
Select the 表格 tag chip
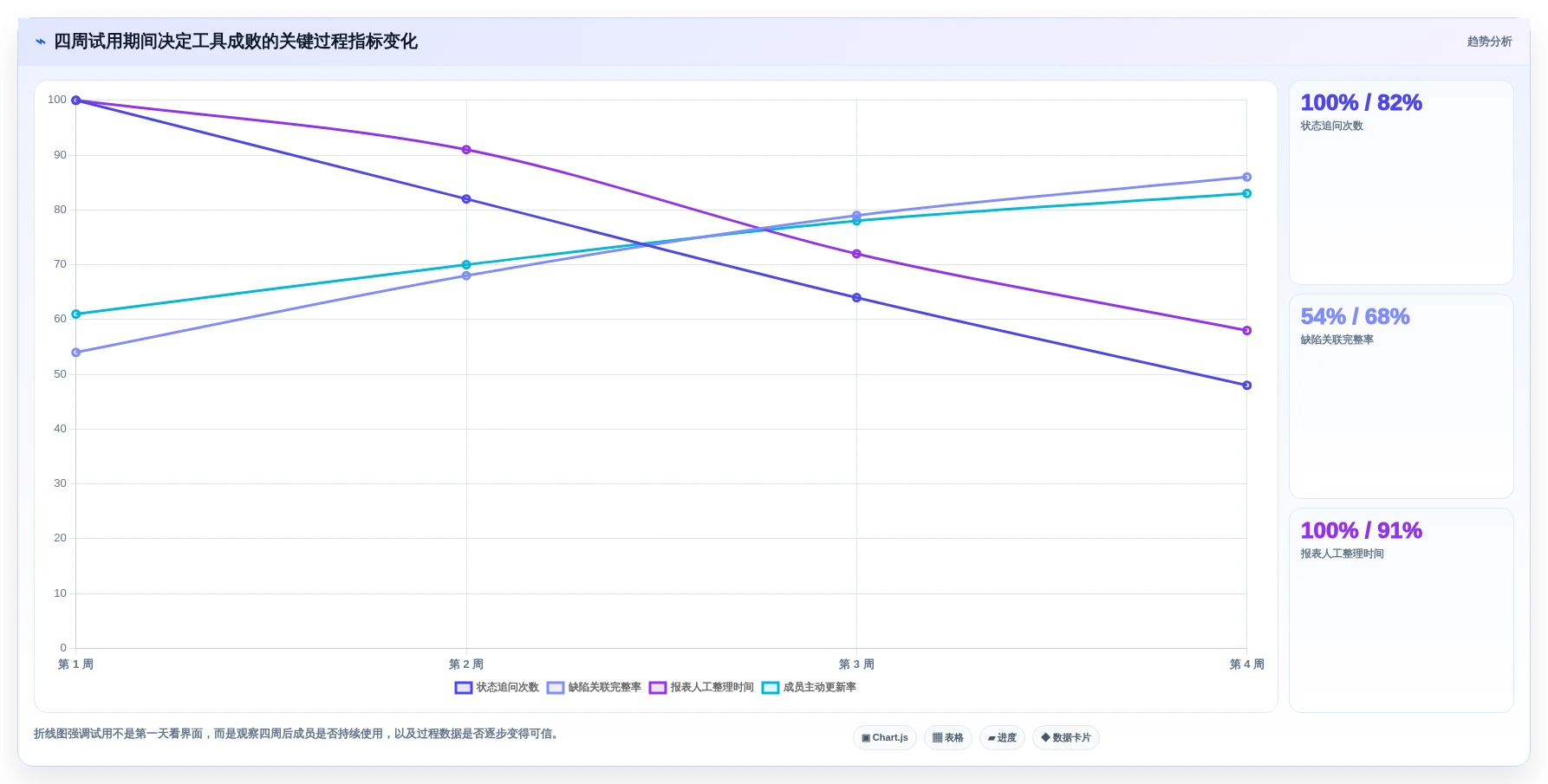point(948,738)
